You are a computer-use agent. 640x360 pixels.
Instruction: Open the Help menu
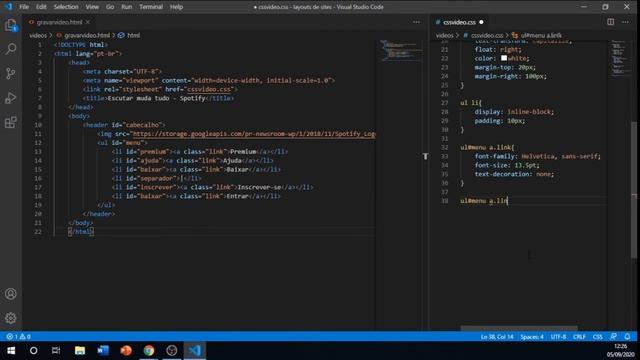tap(176, 7)
